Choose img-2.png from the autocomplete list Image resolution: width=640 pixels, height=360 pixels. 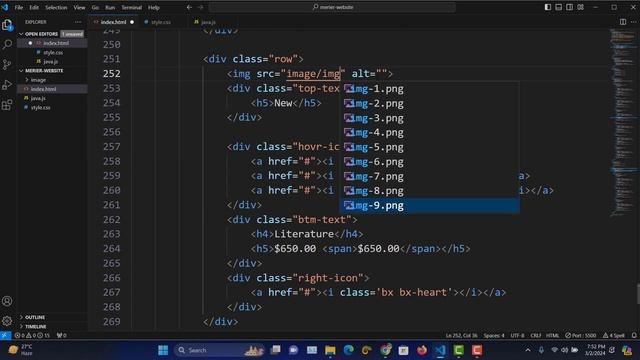coord(429,104)
